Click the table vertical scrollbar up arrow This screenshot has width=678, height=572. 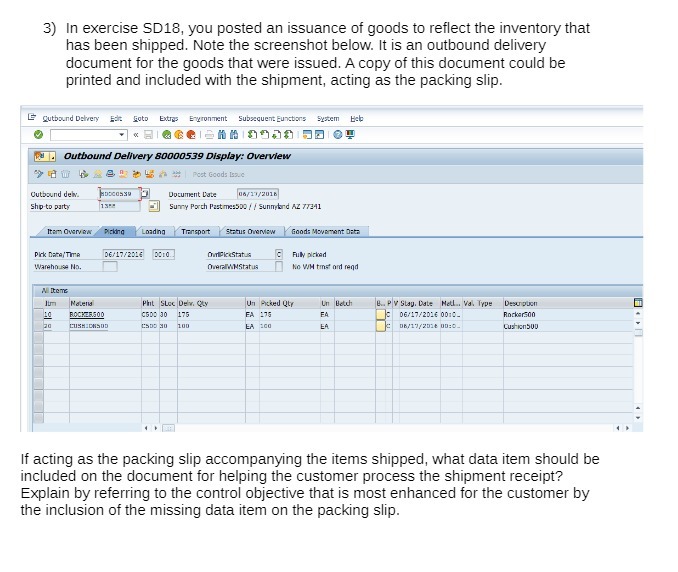click(x=638, y=313)
